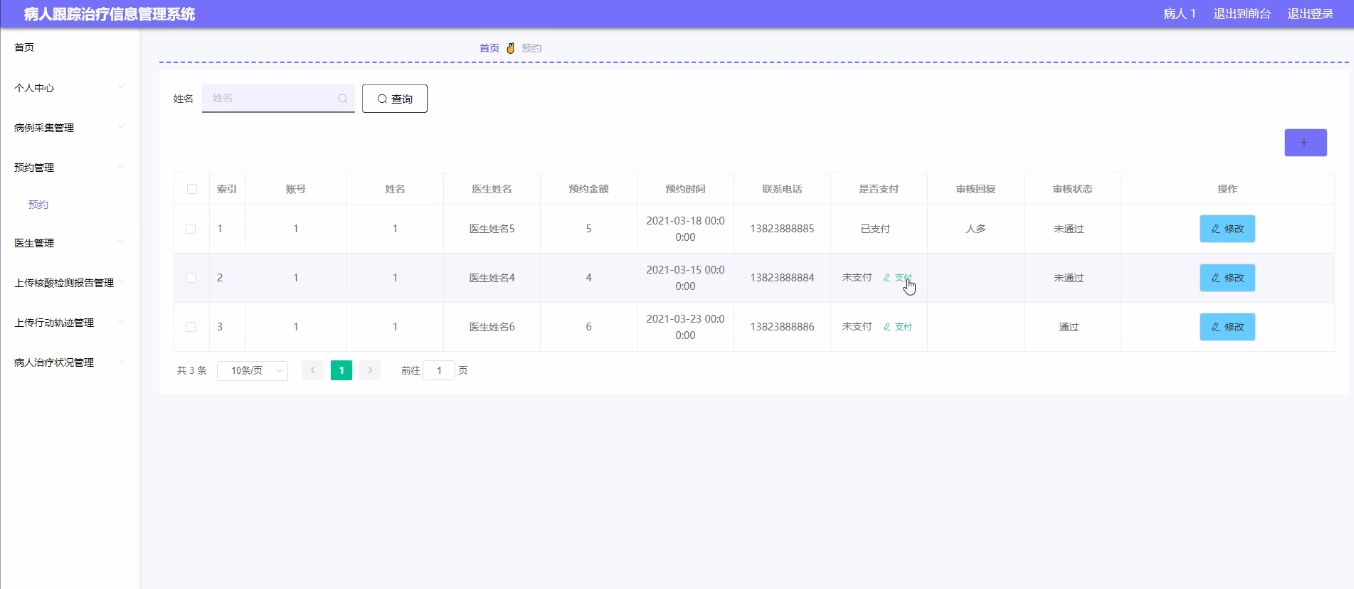
Task: Expand 病人治疗状况管理 menu
Action: [70, 363]
